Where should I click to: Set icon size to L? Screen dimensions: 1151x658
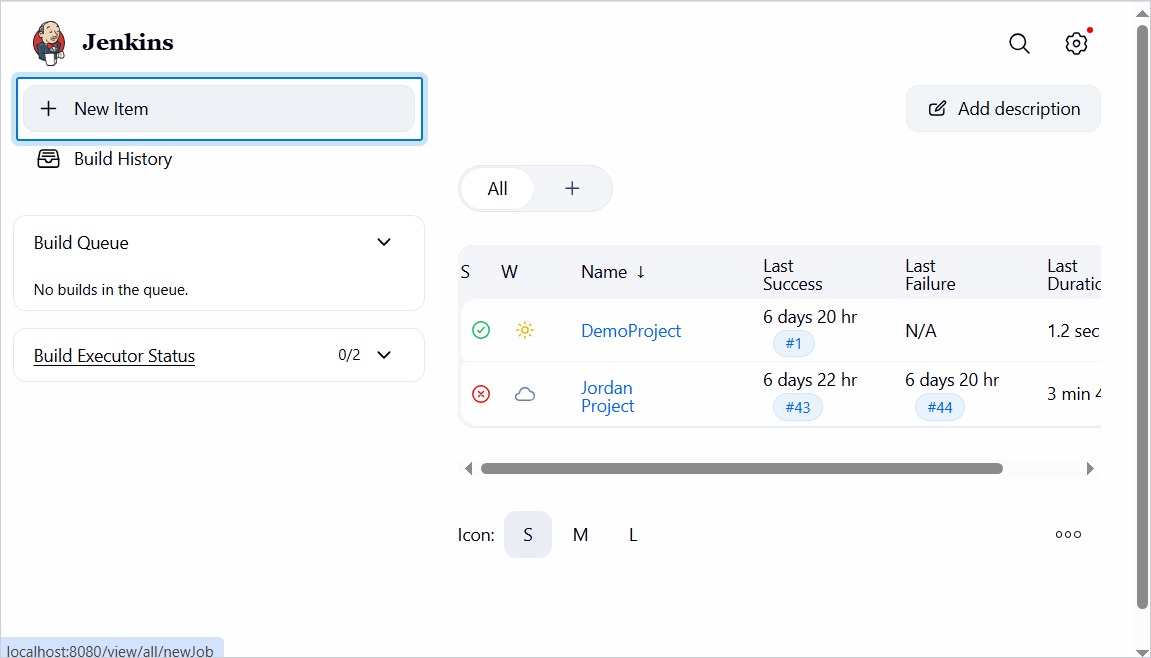pyautogui.click(x=633, y=535)
